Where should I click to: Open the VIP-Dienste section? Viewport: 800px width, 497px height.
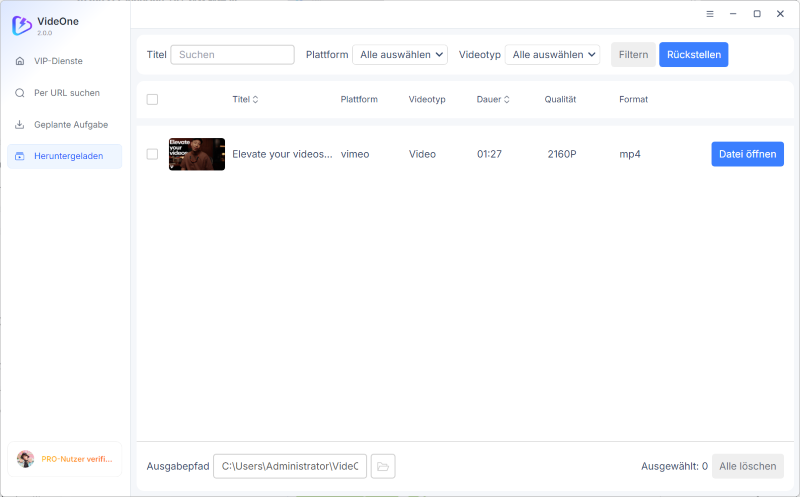[x=65, y=61]
